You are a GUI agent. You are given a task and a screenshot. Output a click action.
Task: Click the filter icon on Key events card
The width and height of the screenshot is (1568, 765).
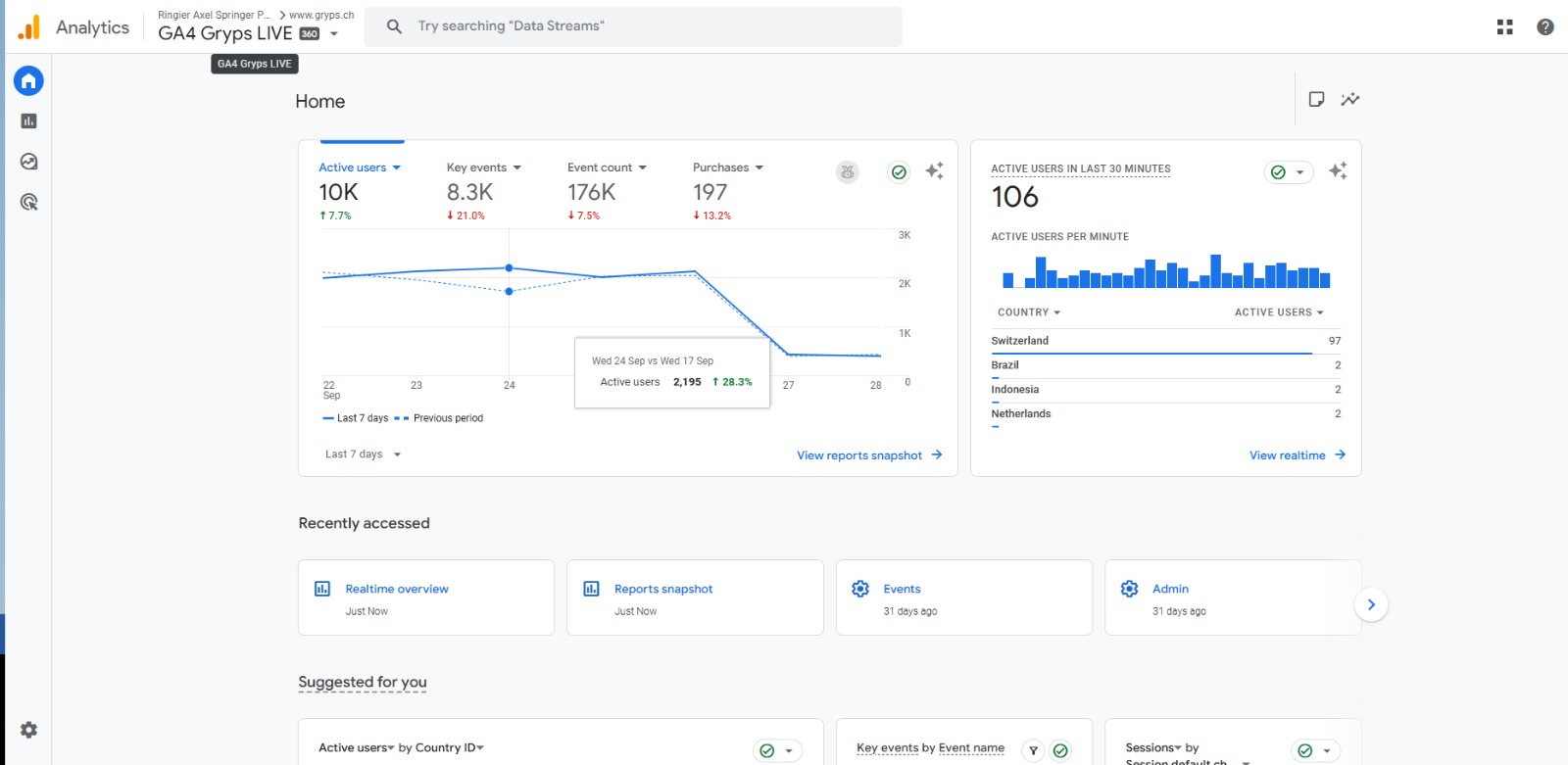[1033, 750]
